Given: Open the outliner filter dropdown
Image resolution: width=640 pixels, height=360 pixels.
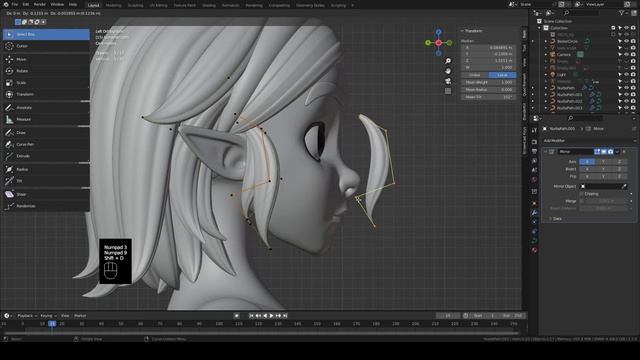Looking at the screenshot, I should 623,13.
